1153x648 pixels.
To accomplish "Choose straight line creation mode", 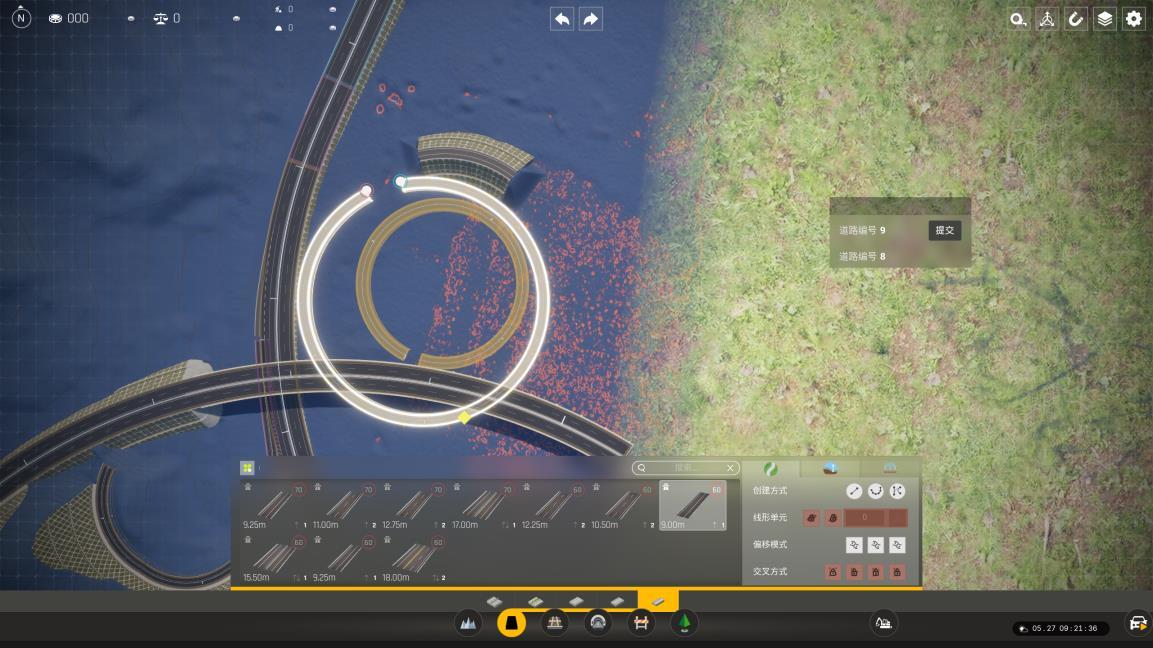I will pos(854,491).
